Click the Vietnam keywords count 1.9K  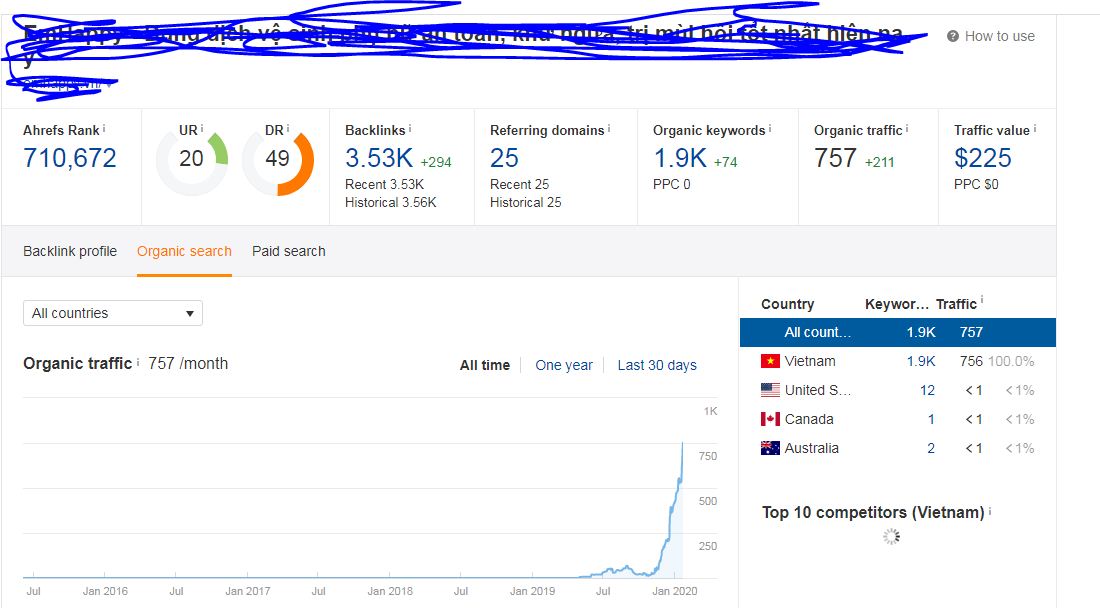pos(921,361)
